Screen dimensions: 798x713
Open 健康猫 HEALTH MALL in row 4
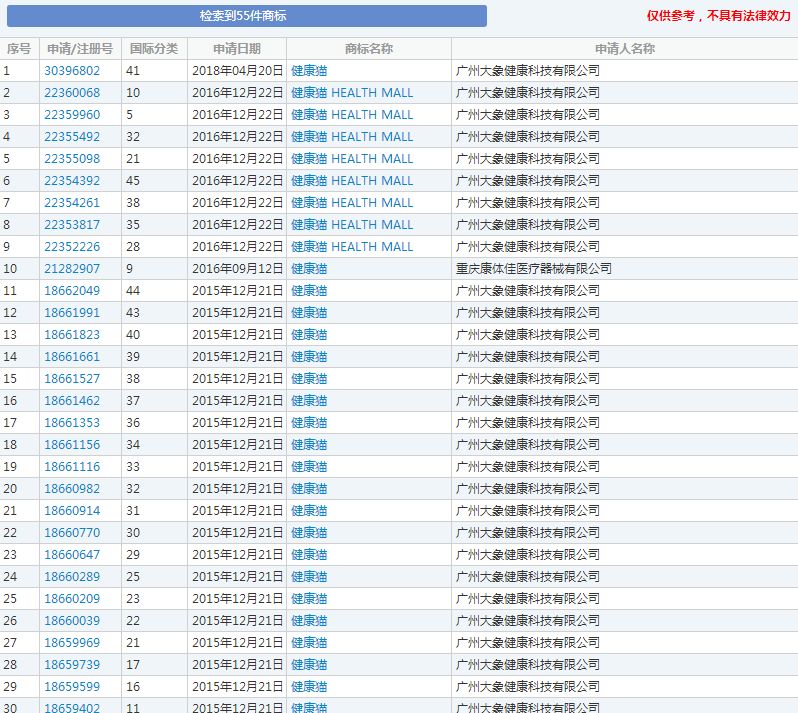pyautogui.click(x=352, y=137)
